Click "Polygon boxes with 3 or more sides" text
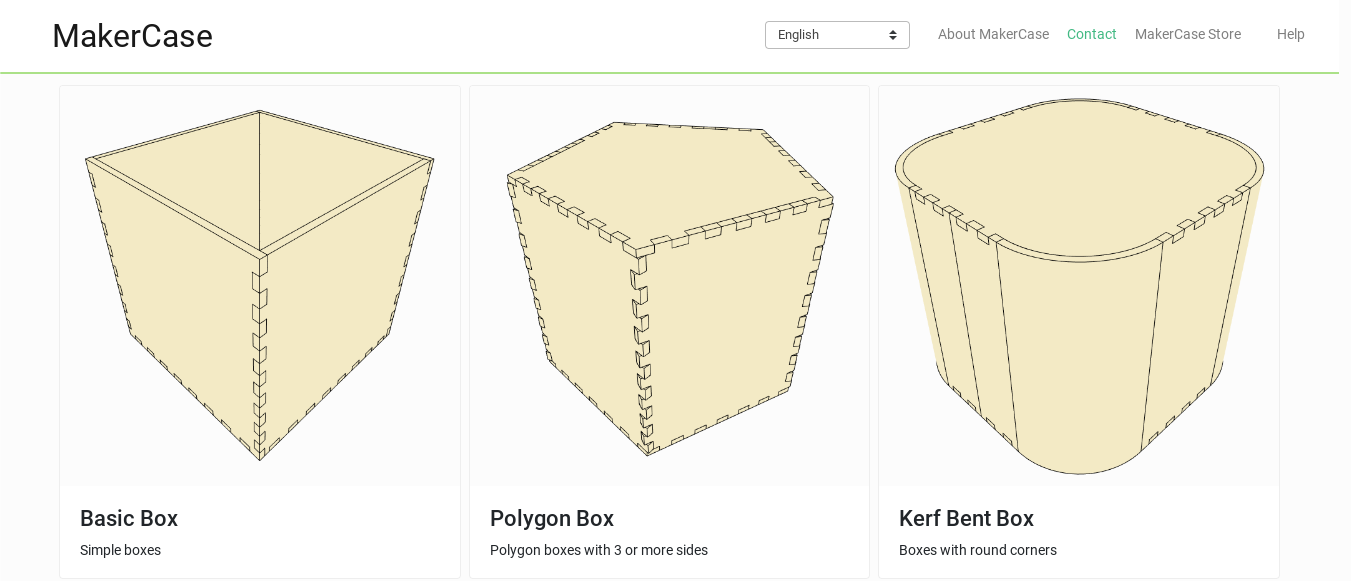The height and width of the screenshot is (581, 1351). tap(599, 550)
